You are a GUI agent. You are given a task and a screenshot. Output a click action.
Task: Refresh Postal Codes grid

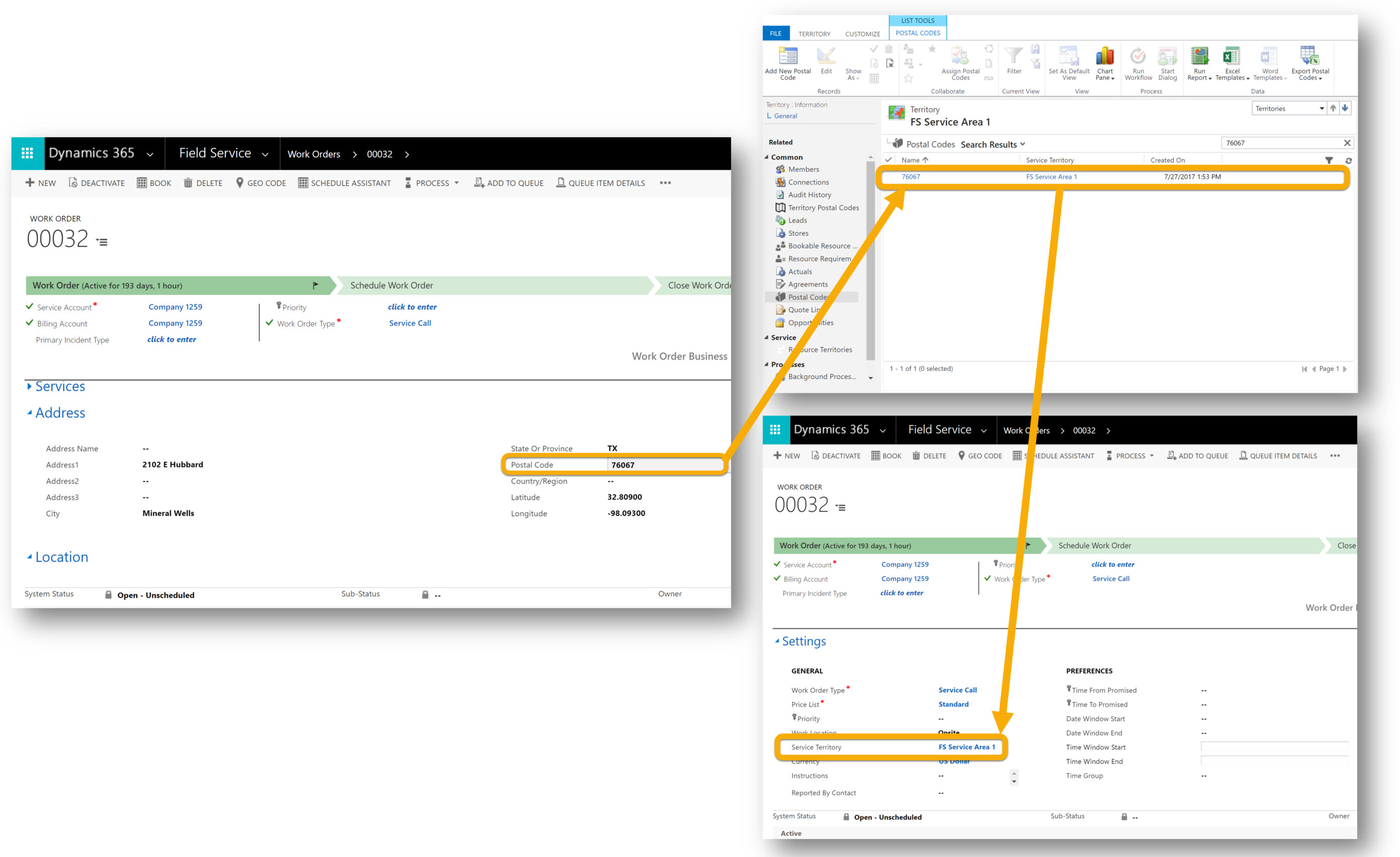[x=1348, y=161]
